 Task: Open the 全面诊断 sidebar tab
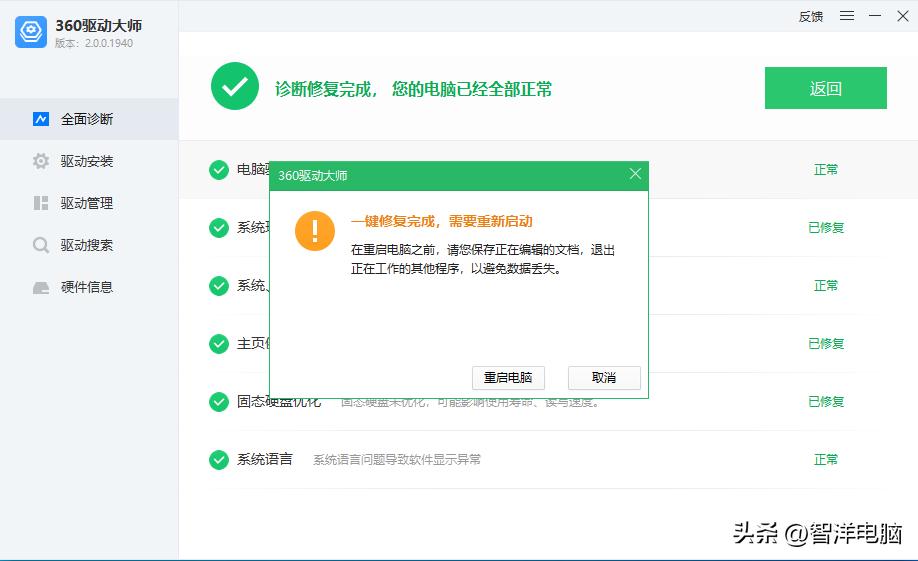89,119
